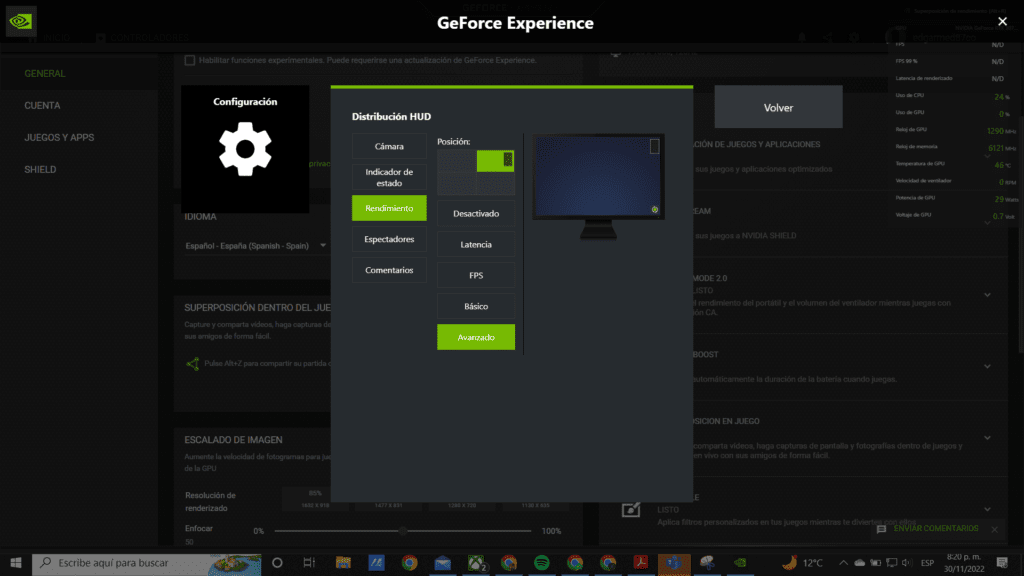Click the ESP input language indicator
This screenshot has width=1024, height=576.
coord(927,563)
